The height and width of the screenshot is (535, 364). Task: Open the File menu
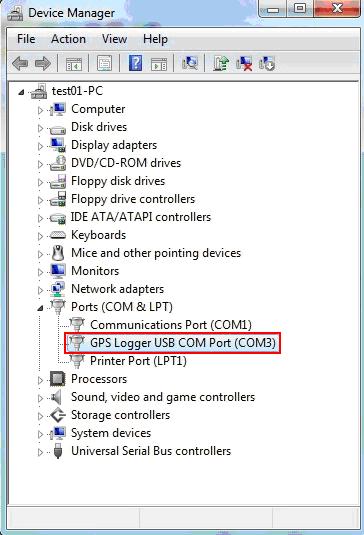[x=26, y=39]
